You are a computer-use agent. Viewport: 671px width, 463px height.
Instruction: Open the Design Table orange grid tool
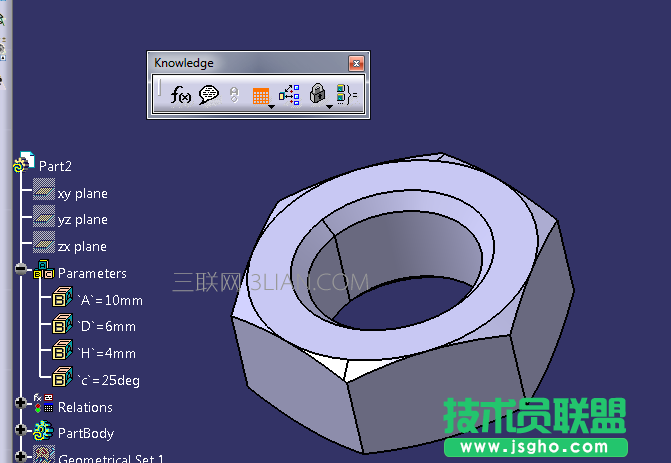pos(260,95)
